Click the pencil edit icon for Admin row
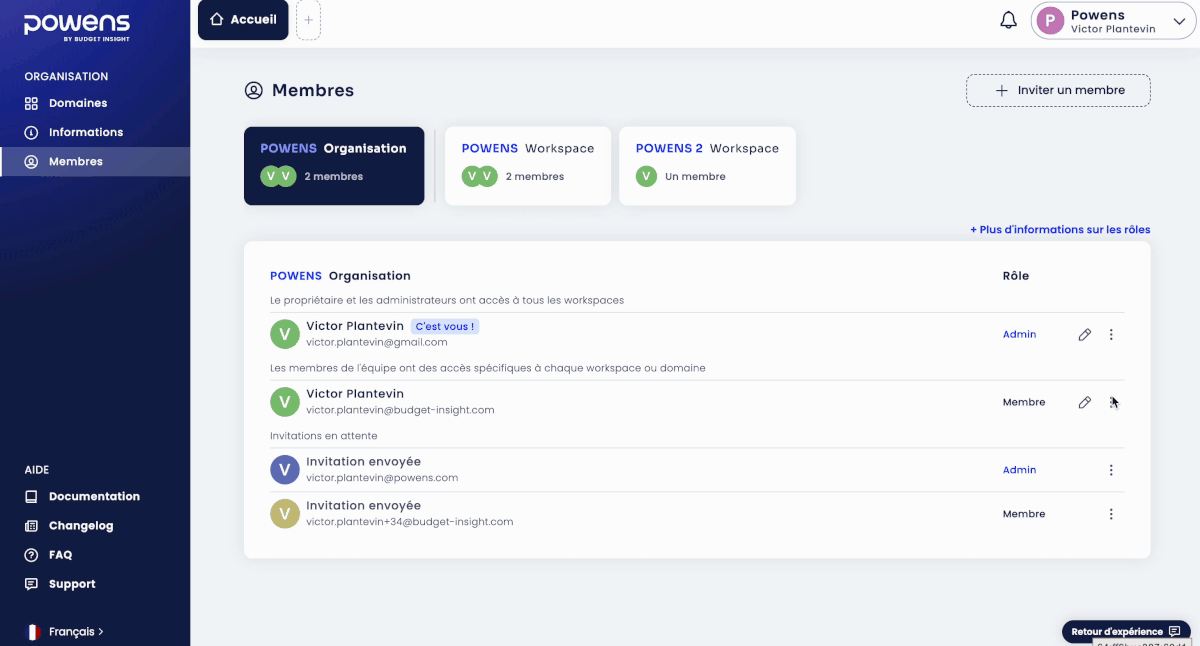Screen dimensions: 1200x646 pos(1084,335)
